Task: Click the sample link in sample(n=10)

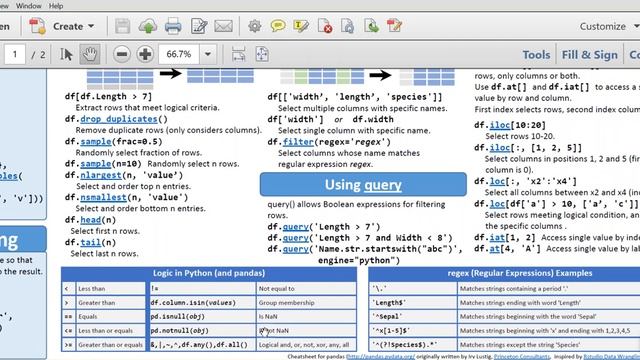Action: tap(96, 164)
